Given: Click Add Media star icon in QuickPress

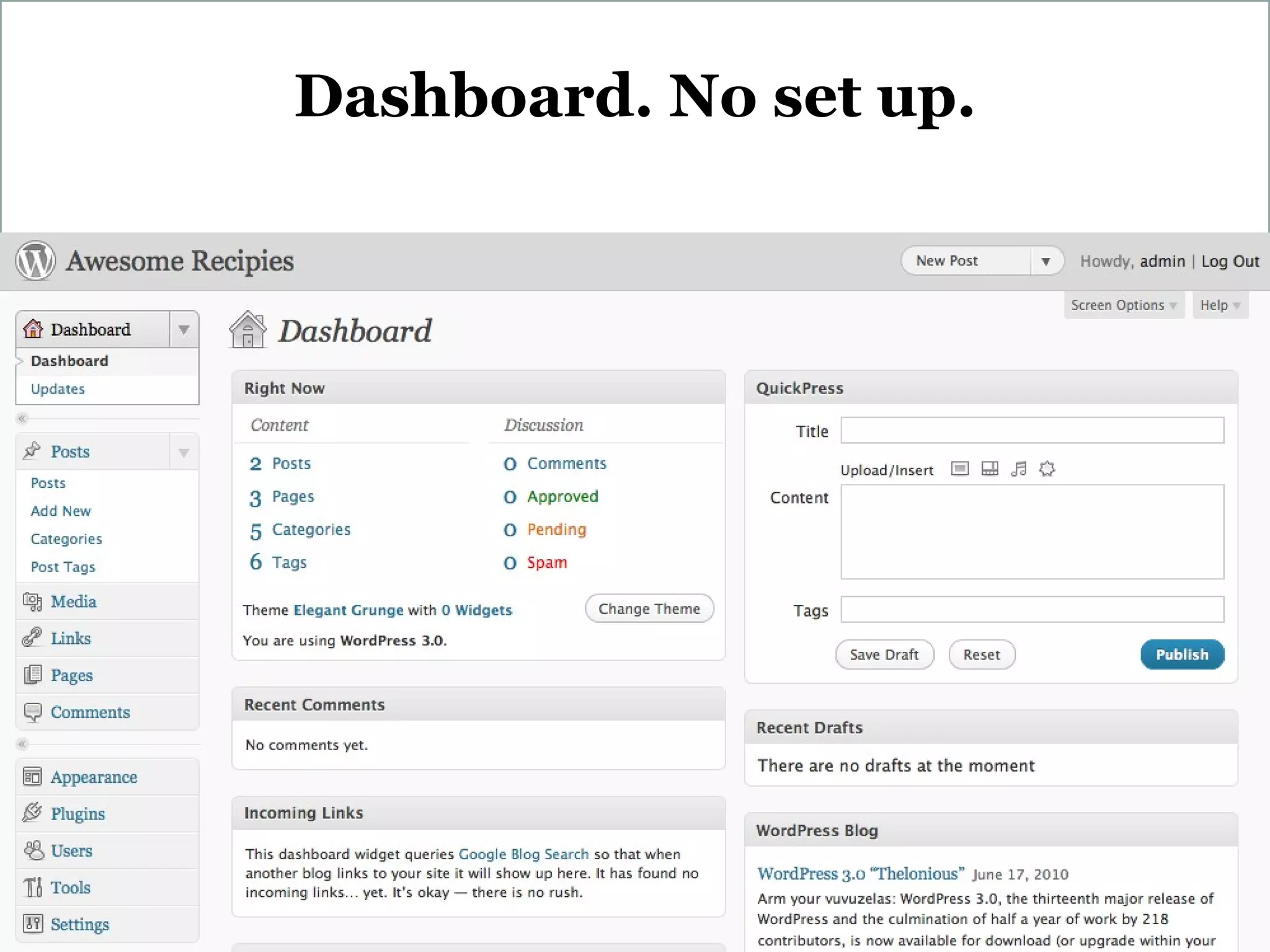Looking at the screenshot, I should coord(1047,469).
